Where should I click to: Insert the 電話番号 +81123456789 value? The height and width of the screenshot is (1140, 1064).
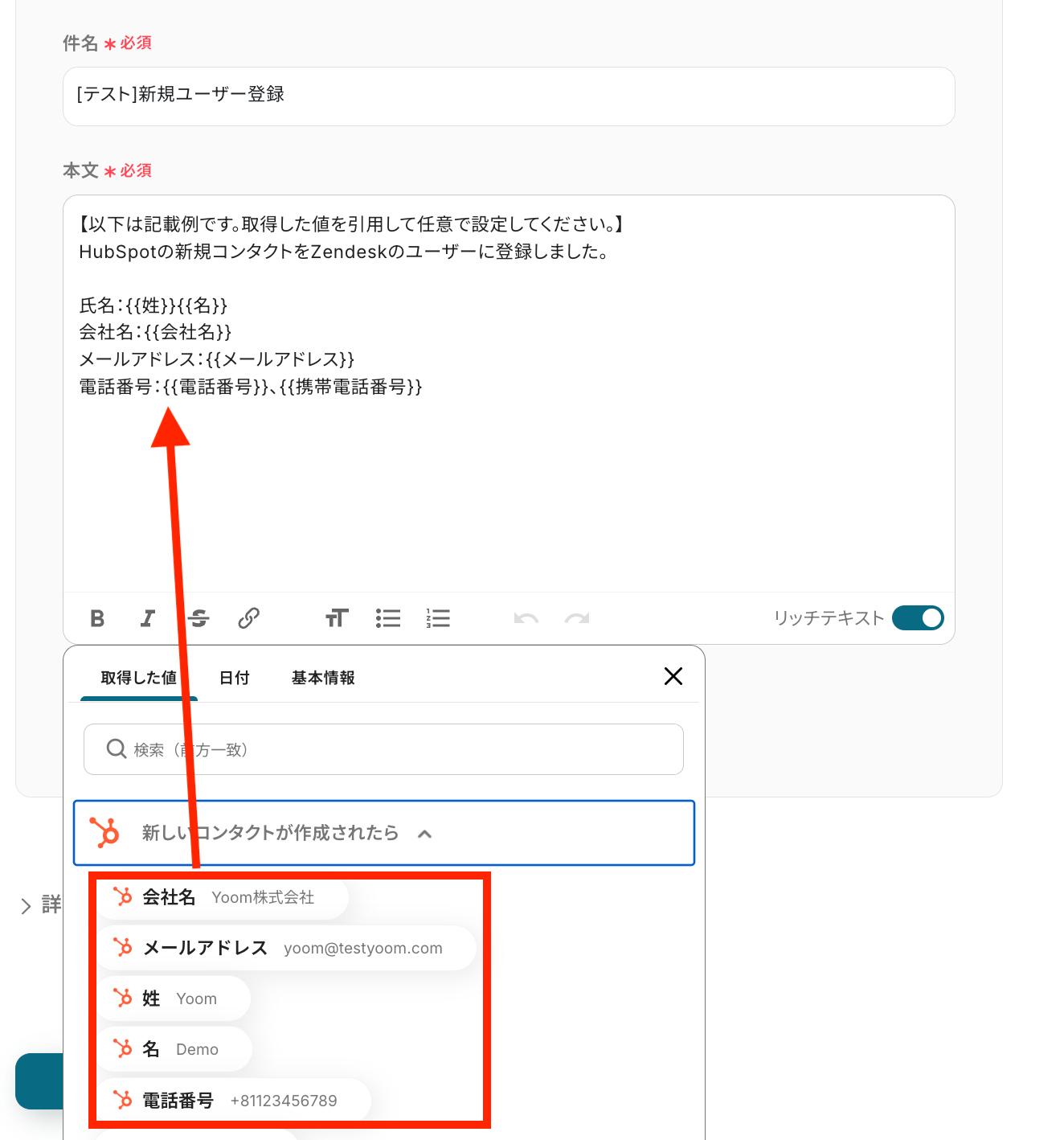234,1101
